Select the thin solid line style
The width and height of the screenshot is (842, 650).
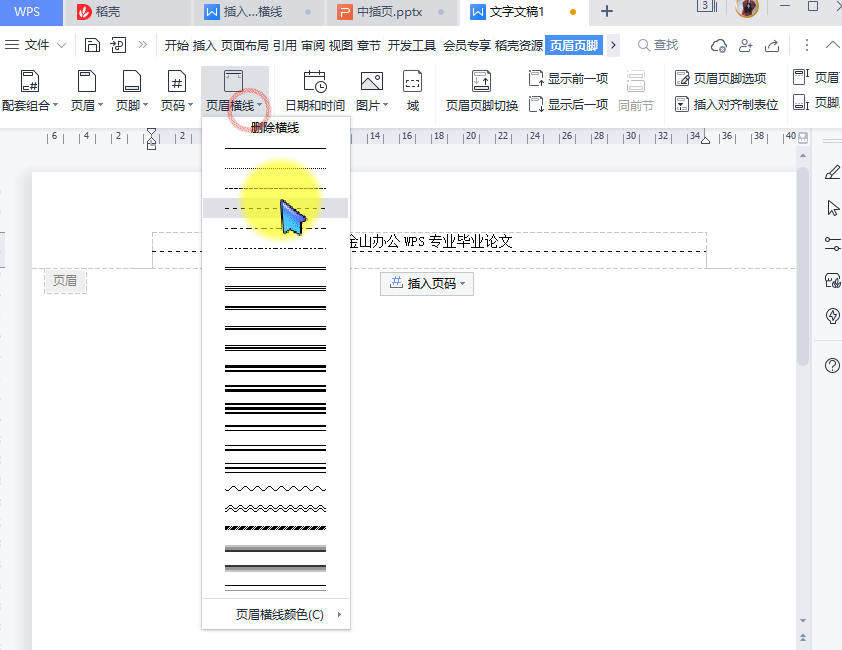(275, 148)
